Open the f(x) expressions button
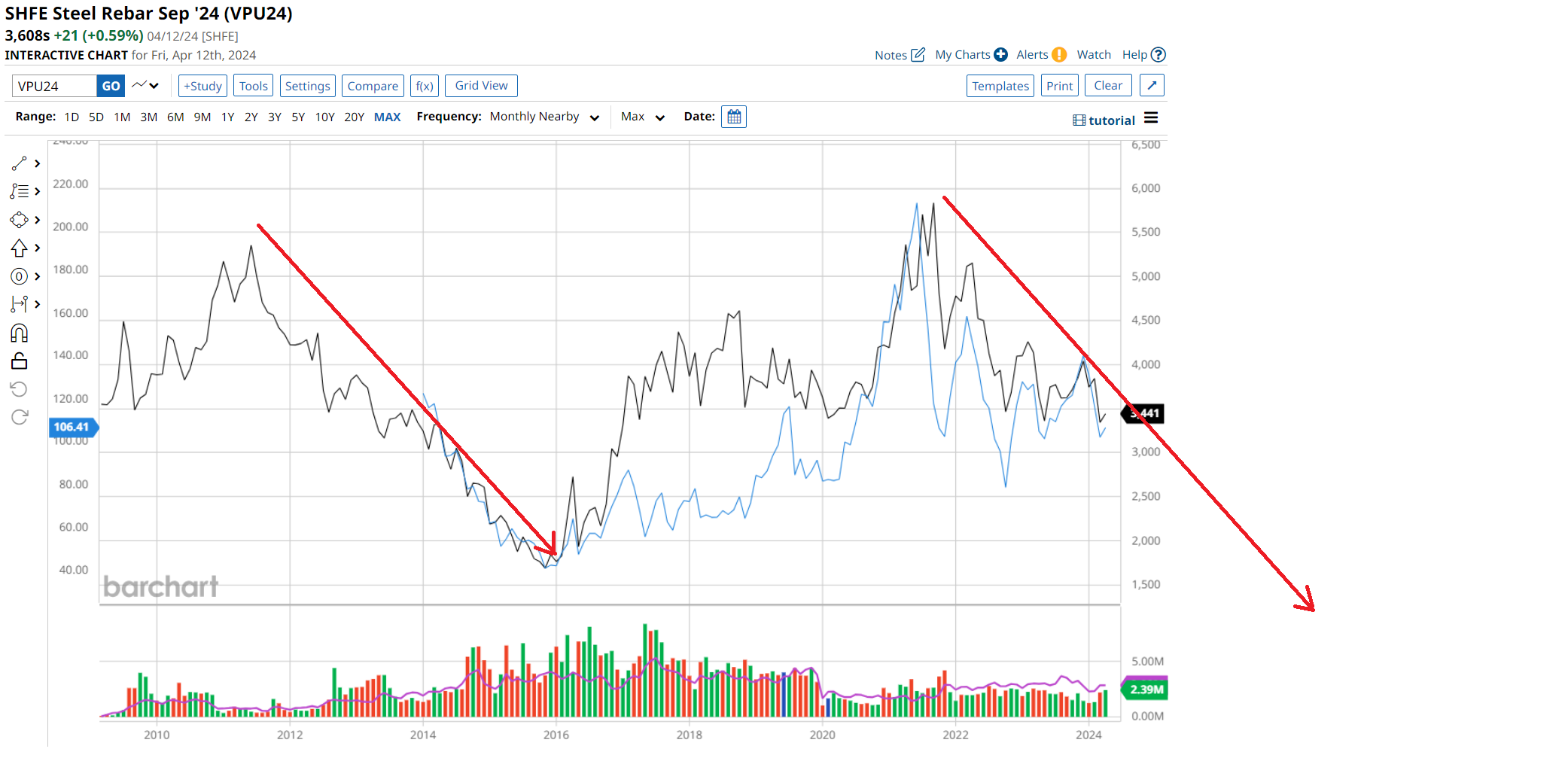 click(x=425, y=86)
